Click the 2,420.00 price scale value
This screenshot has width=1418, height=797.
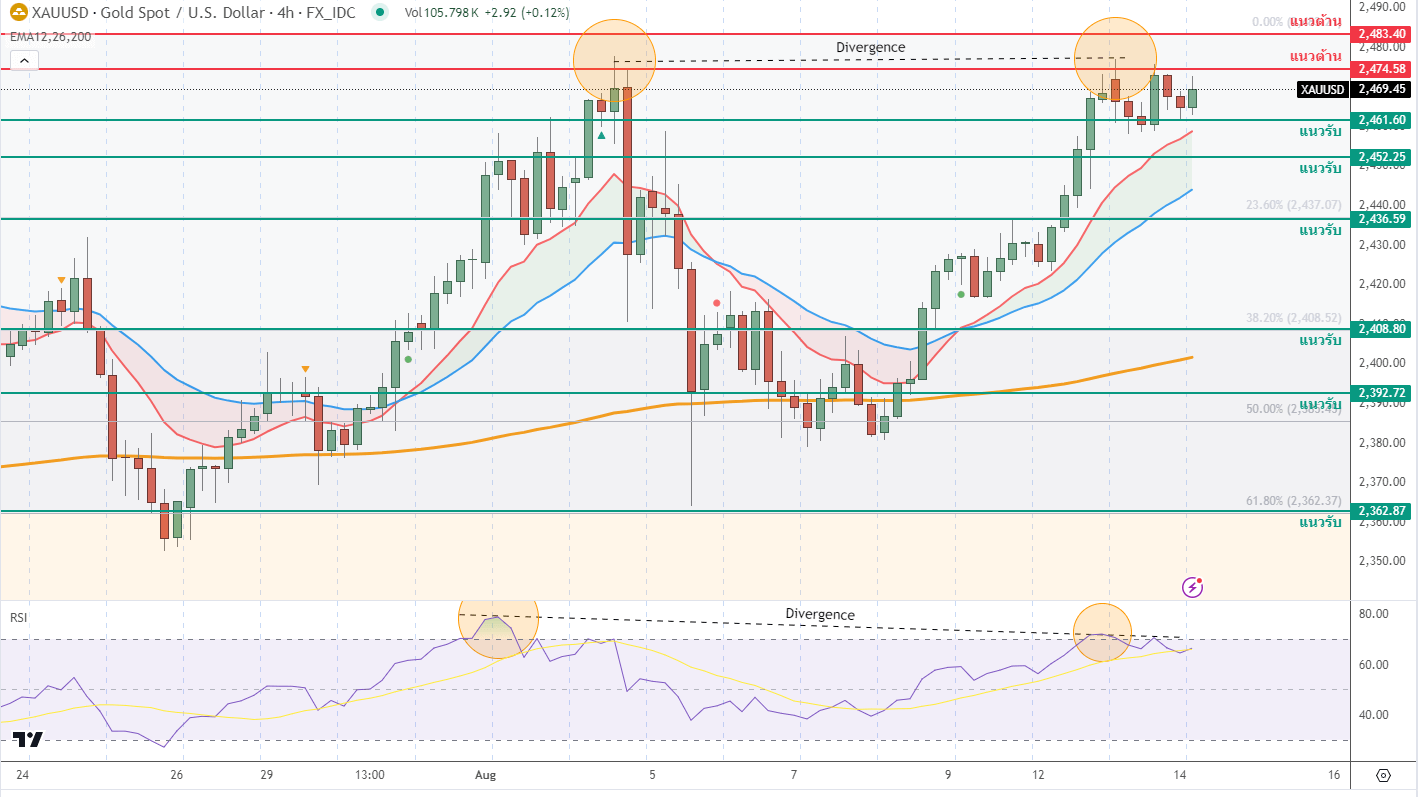[1380, 283]
